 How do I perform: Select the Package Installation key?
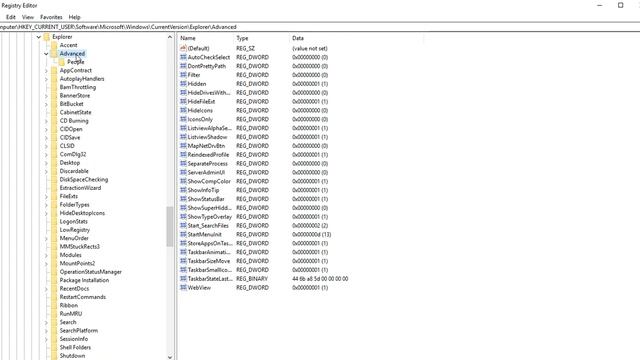coord(84,280)
